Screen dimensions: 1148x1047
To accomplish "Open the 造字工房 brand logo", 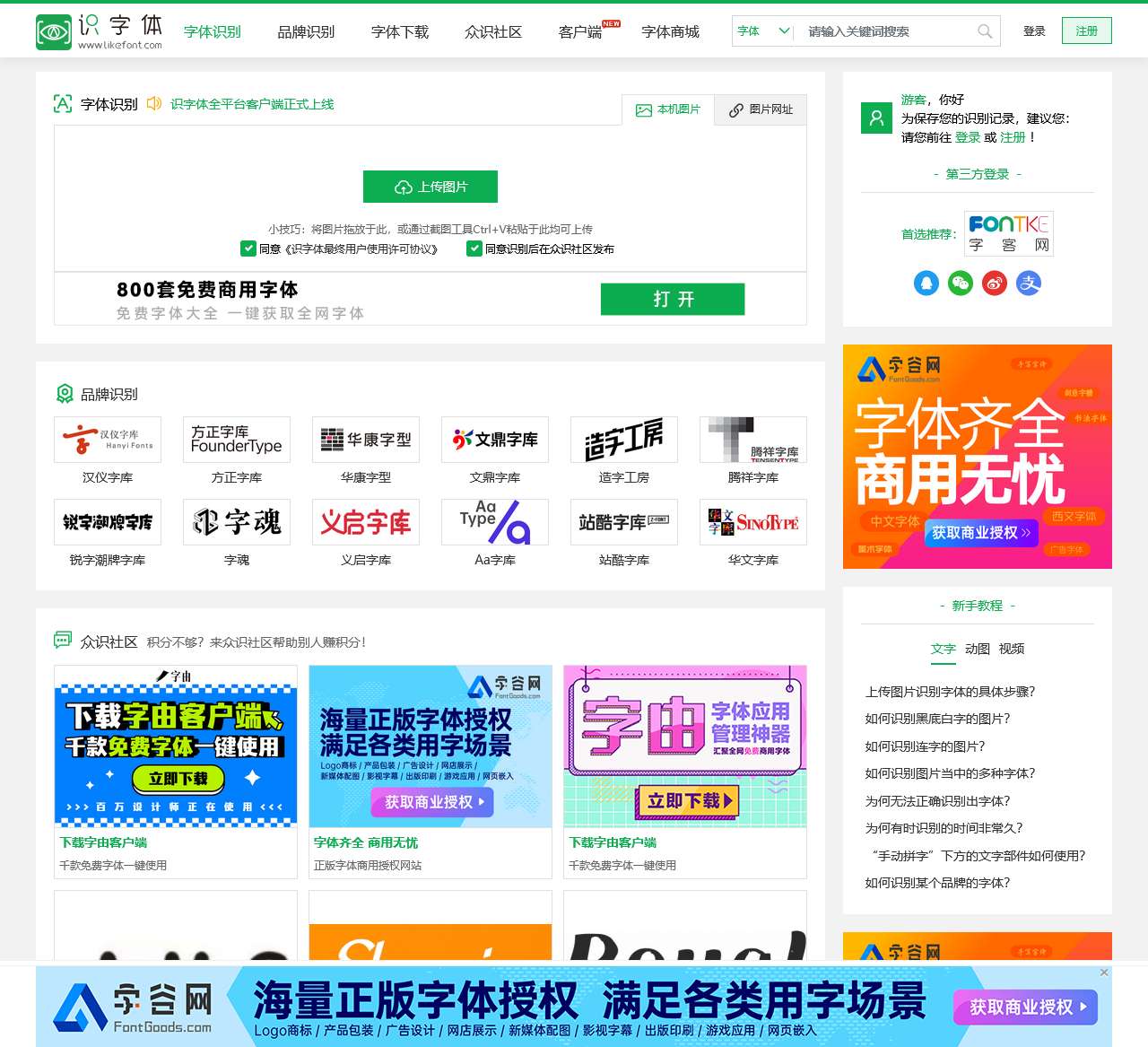I will [624, 440].
